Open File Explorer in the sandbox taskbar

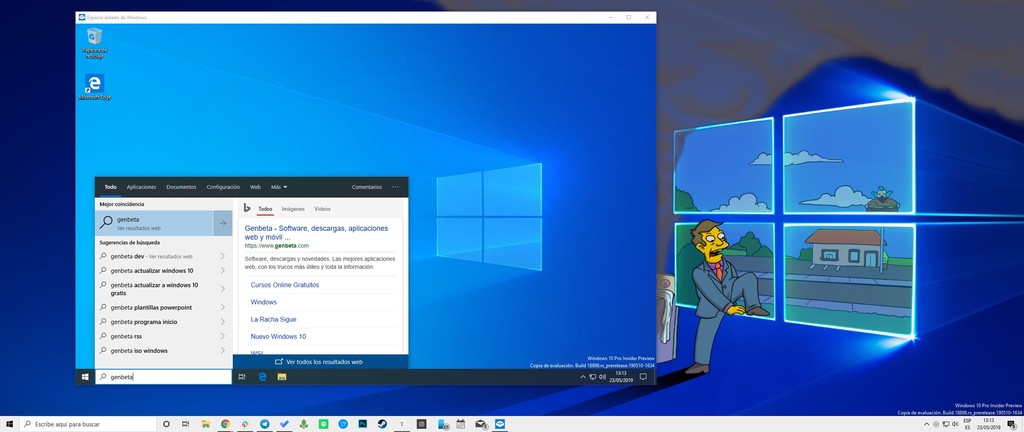(282, 377)
